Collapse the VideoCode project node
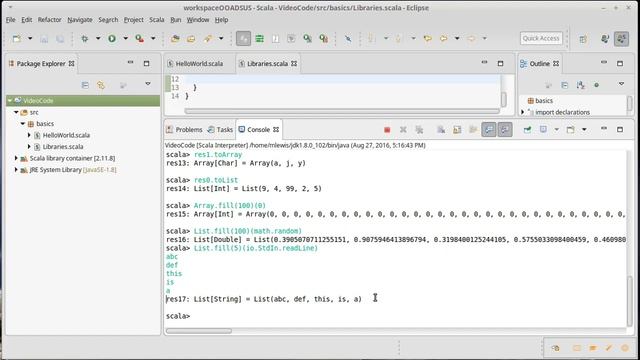Screen dimensions: 640x360 pos(10,100)
